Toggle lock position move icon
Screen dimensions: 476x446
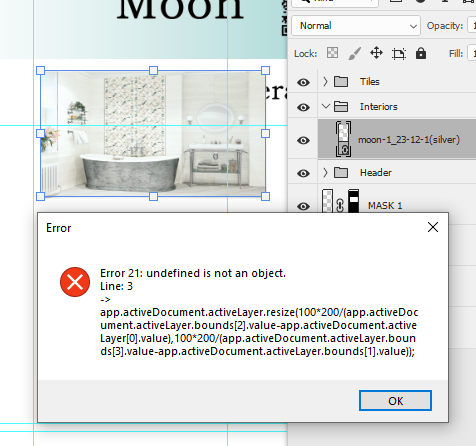[x=376, y=53]
